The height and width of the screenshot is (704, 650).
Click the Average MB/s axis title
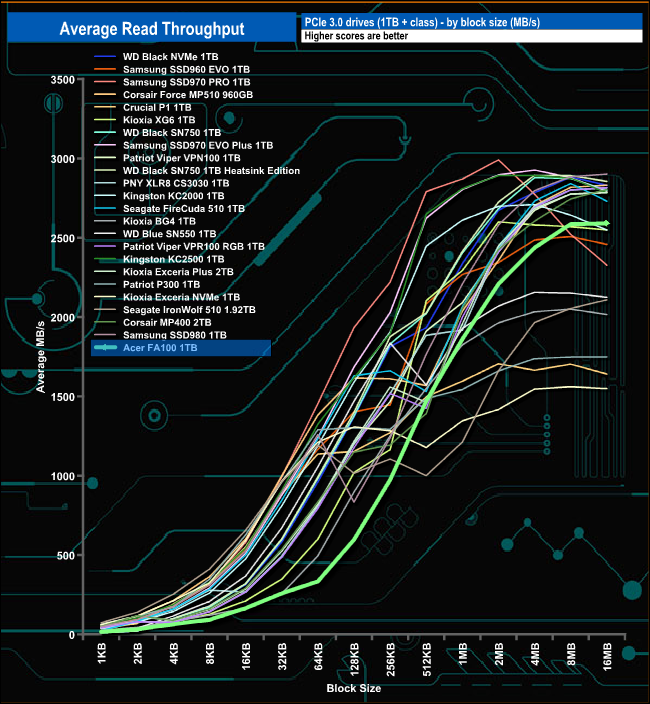pyautogui.click(x=40, y=357)
